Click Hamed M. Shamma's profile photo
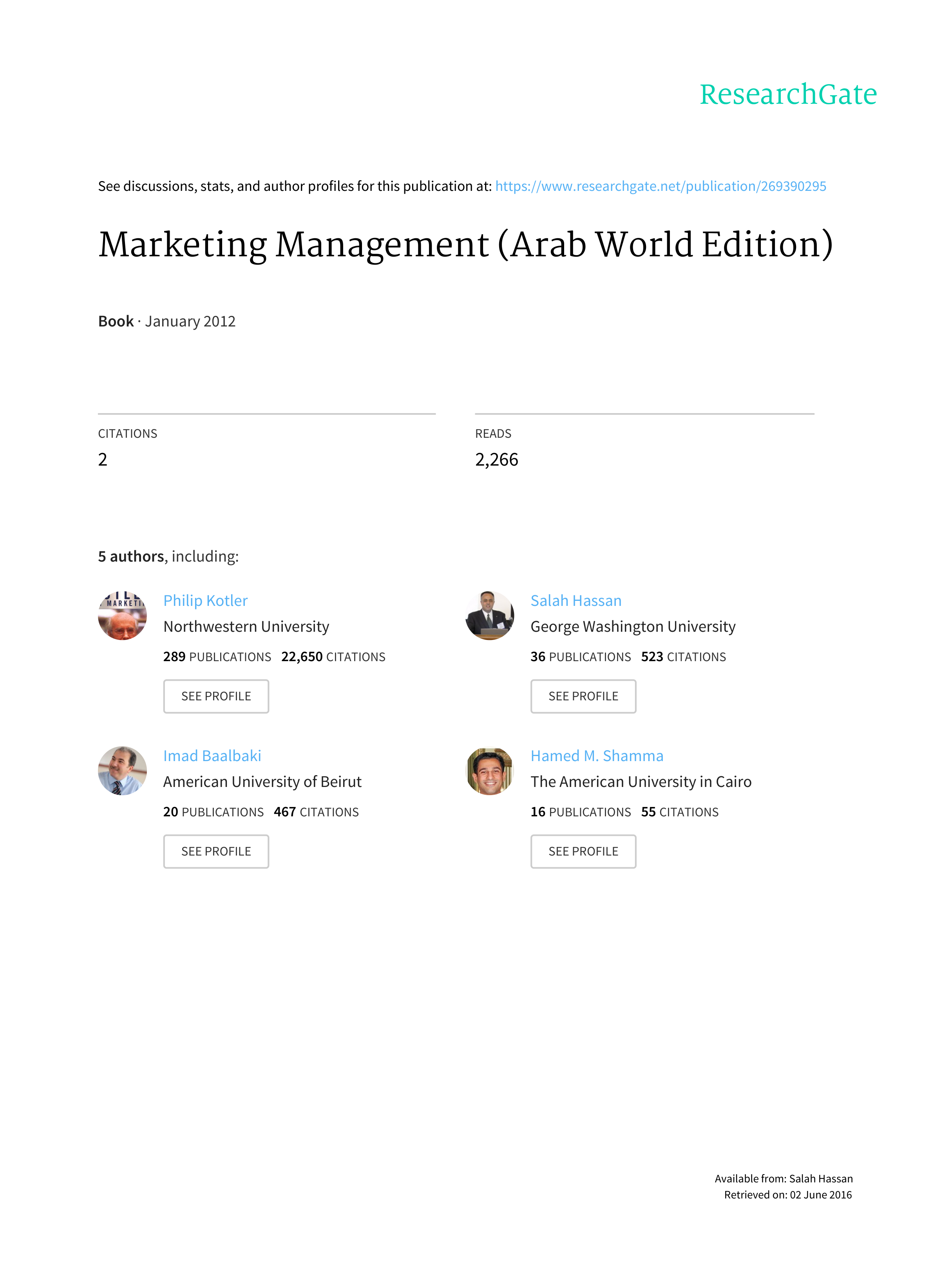Image resolution: width=952 pixels, height=1269 pixels. tap(490, 770)
